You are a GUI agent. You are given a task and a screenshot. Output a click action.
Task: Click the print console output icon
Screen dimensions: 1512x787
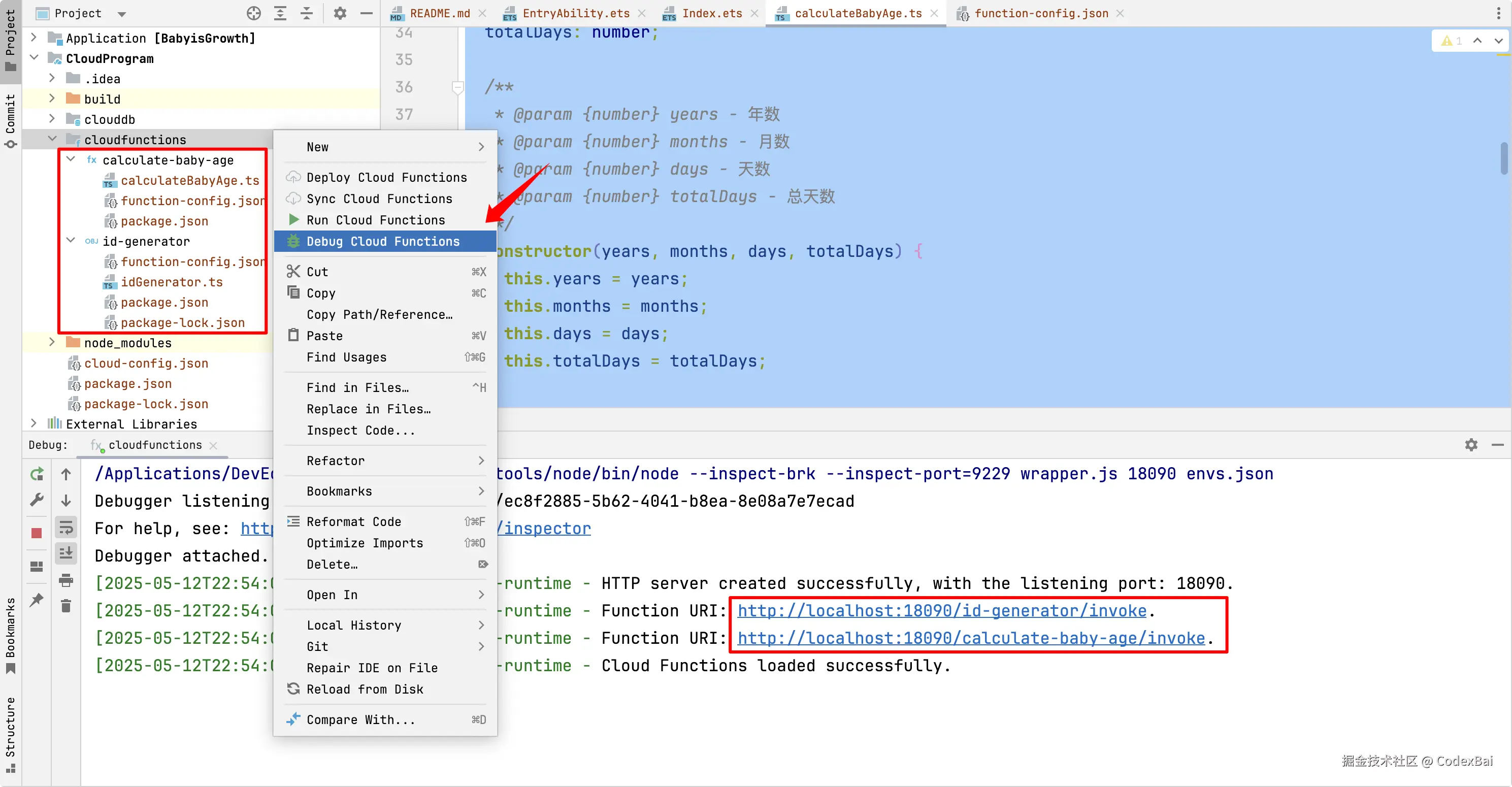coord(65,580)
